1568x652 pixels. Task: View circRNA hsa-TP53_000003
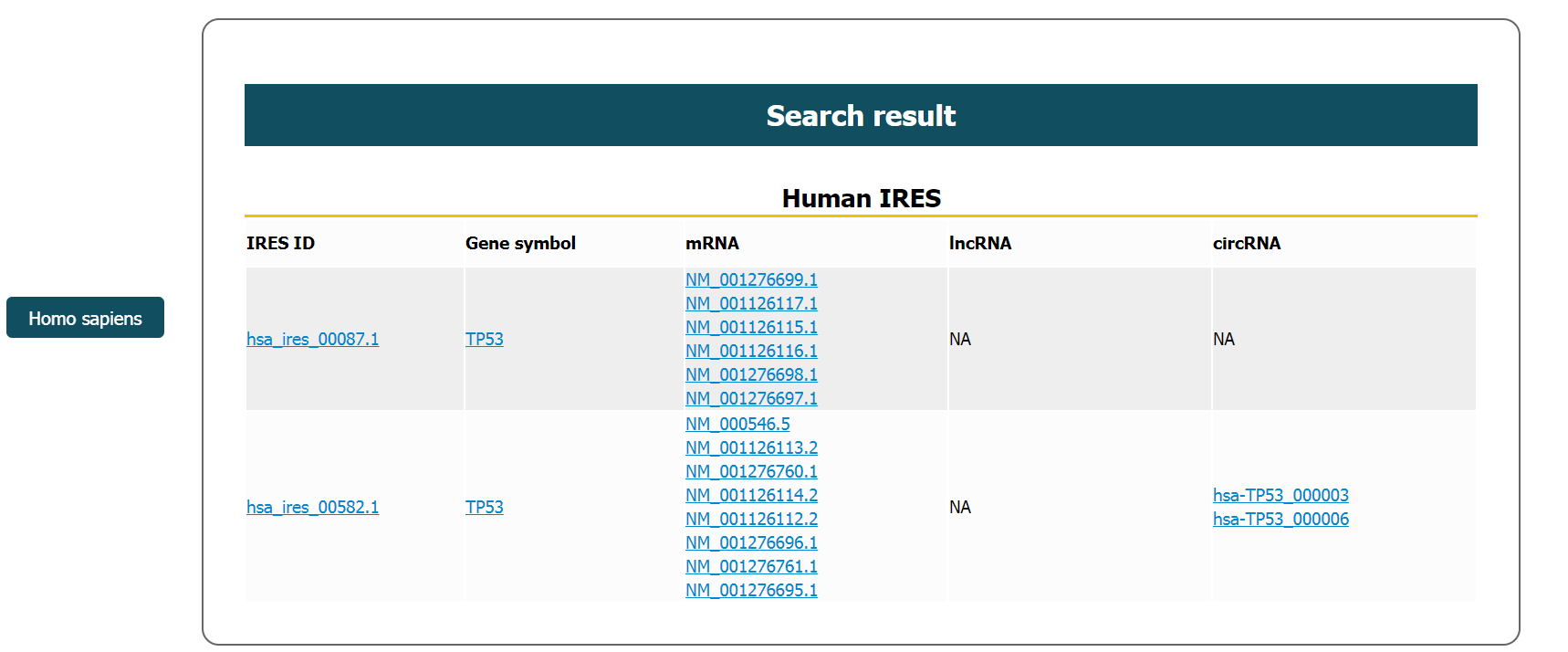[1281, 495]
